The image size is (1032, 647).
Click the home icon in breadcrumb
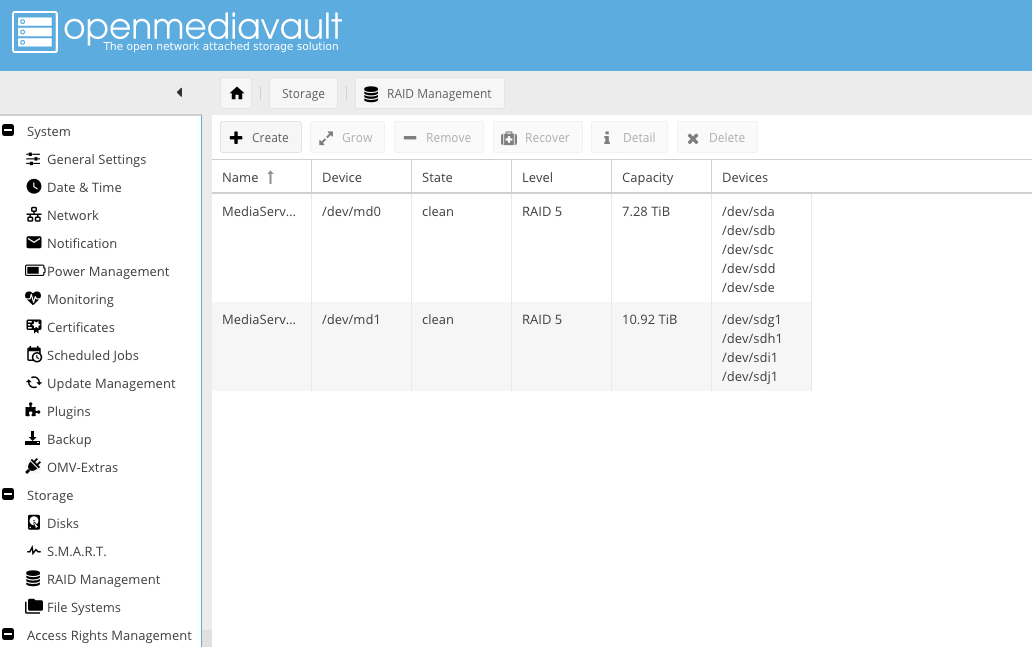point(237,93)
